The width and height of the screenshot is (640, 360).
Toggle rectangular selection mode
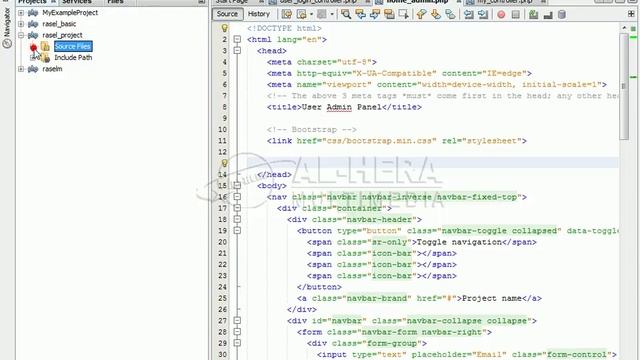(404, 15)
